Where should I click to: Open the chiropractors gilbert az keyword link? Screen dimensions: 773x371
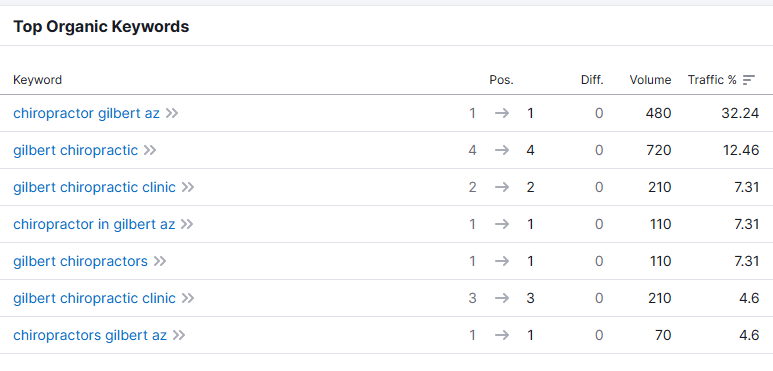90,335
